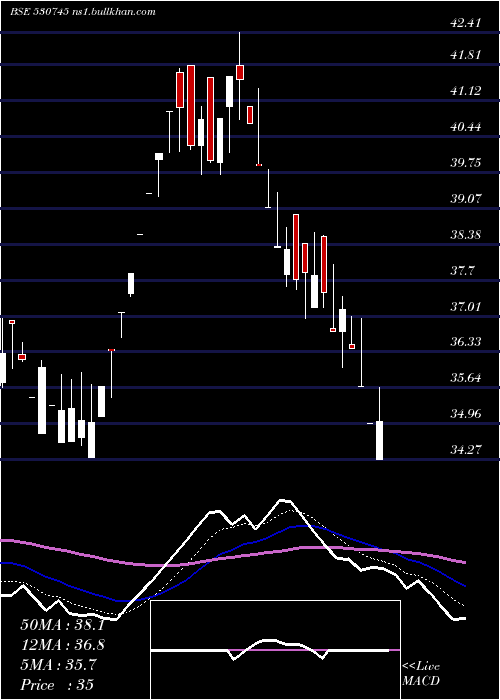Click the 50MA : 38.1 reading
Screen dimensions: 500x700
click(x=62, y=625)
